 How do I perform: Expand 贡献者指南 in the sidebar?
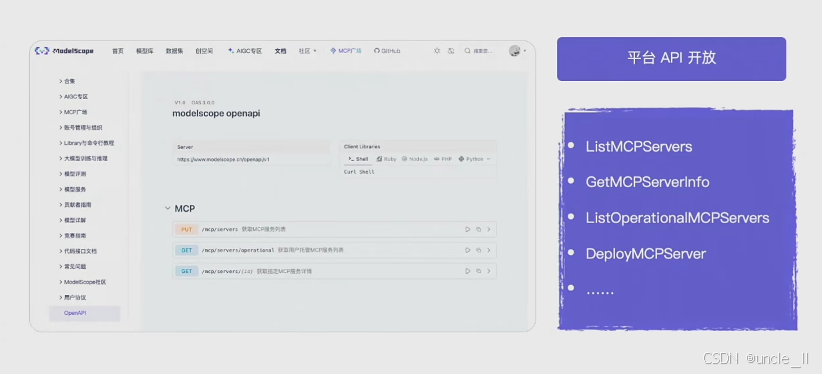tap(75, 205)
